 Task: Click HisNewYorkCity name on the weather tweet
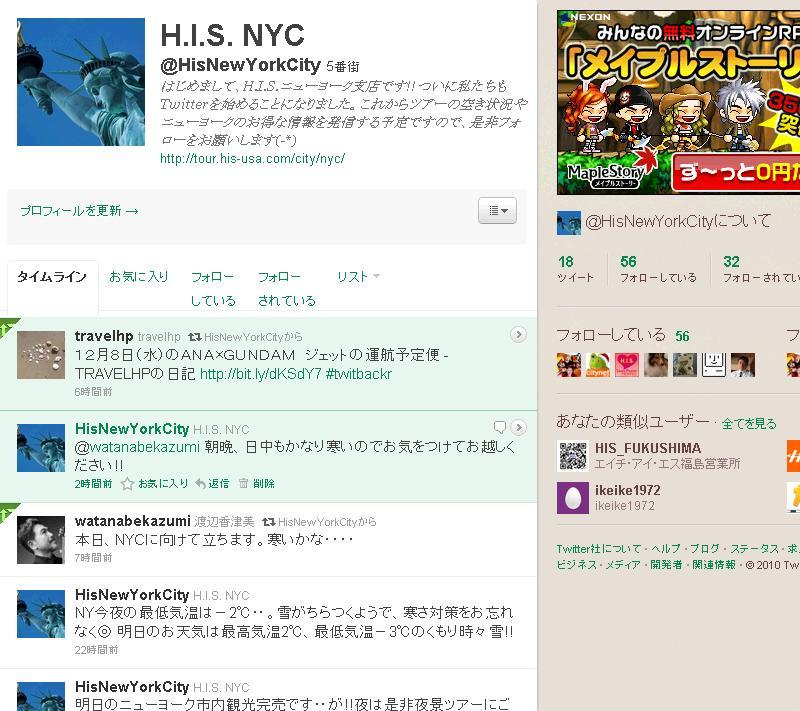(132, 595)
